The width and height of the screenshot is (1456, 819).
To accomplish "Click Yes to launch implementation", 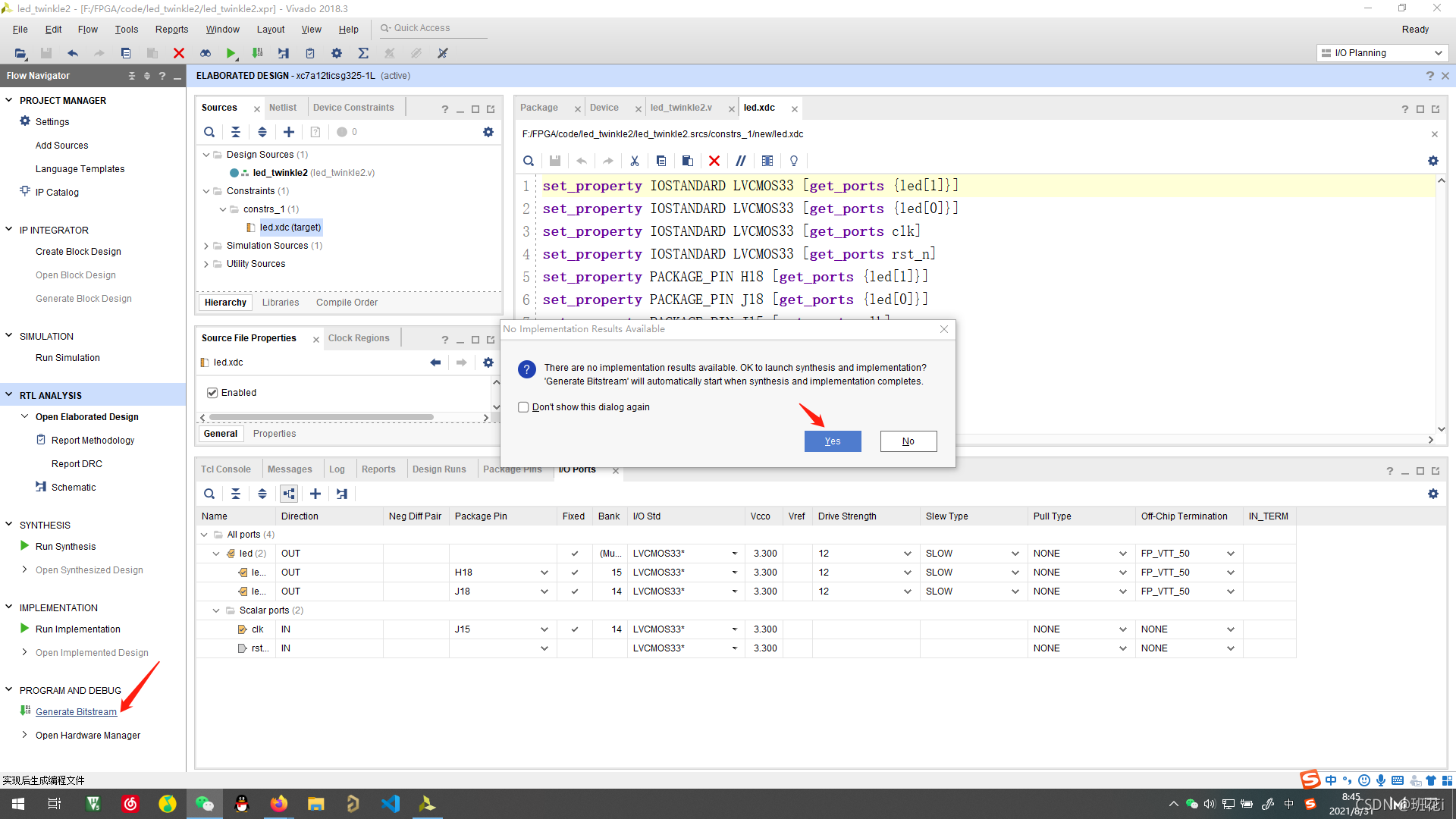I will tap(832, 441).
